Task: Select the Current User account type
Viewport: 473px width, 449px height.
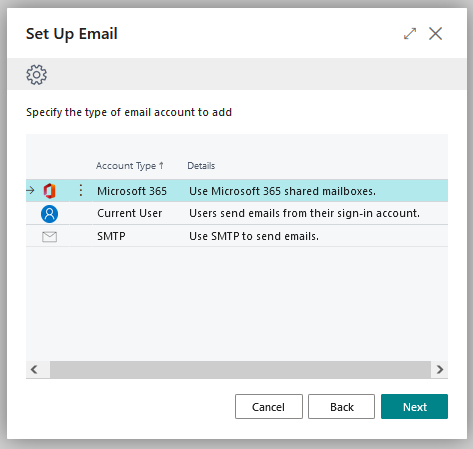Action: [129, 213]
